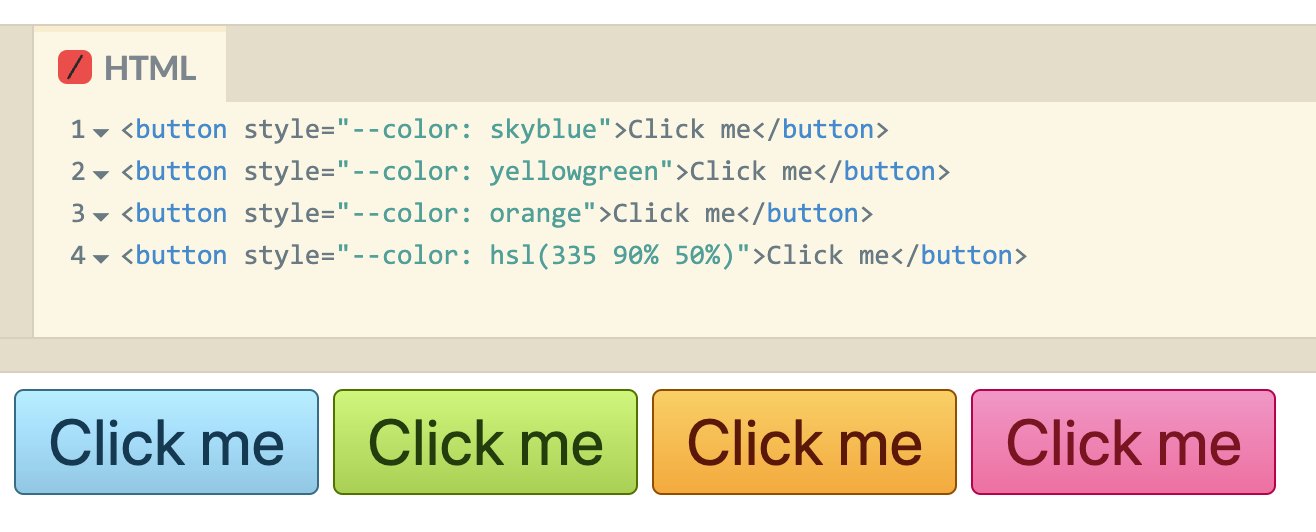This screenshot has height=532, width=1316.
Task: Select line number 2 in the gutter
Action: point(78,172)
